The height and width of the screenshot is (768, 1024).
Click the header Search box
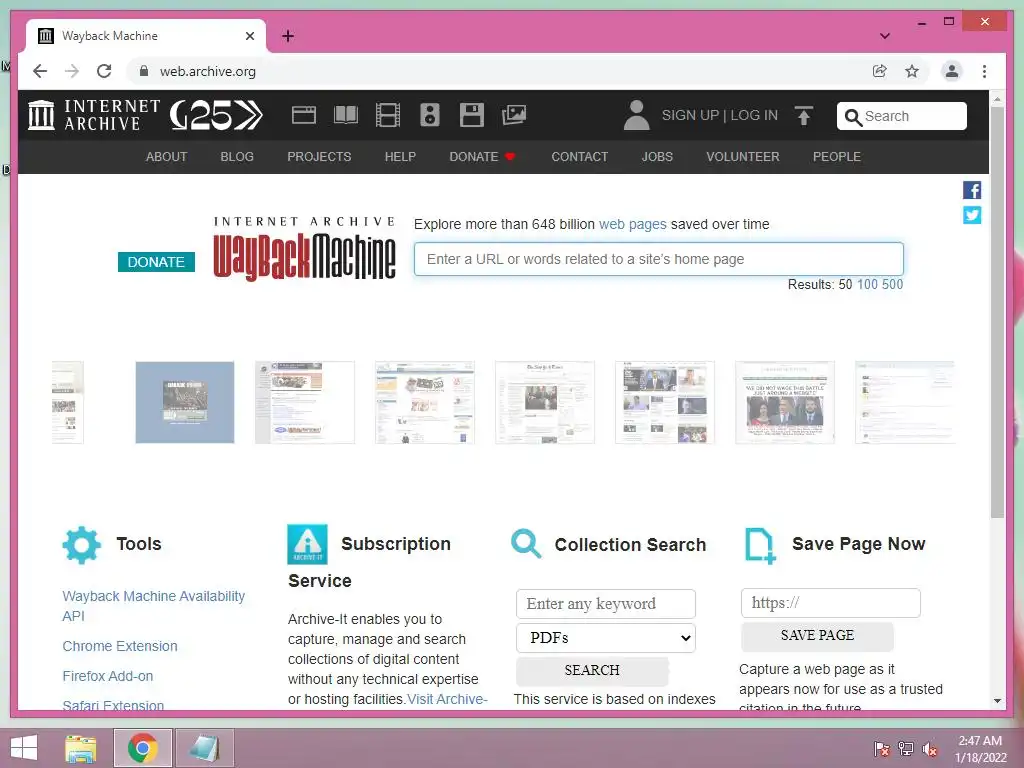[902, 116]
